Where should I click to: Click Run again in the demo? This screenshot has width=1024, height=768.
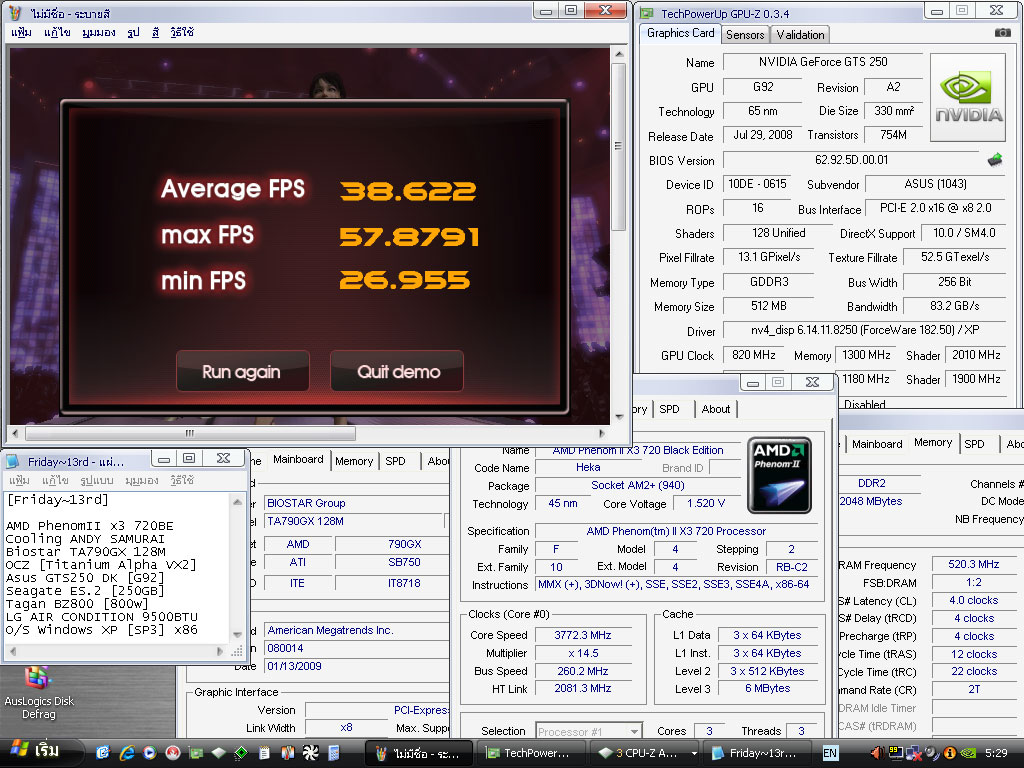(x=242, y=372)
